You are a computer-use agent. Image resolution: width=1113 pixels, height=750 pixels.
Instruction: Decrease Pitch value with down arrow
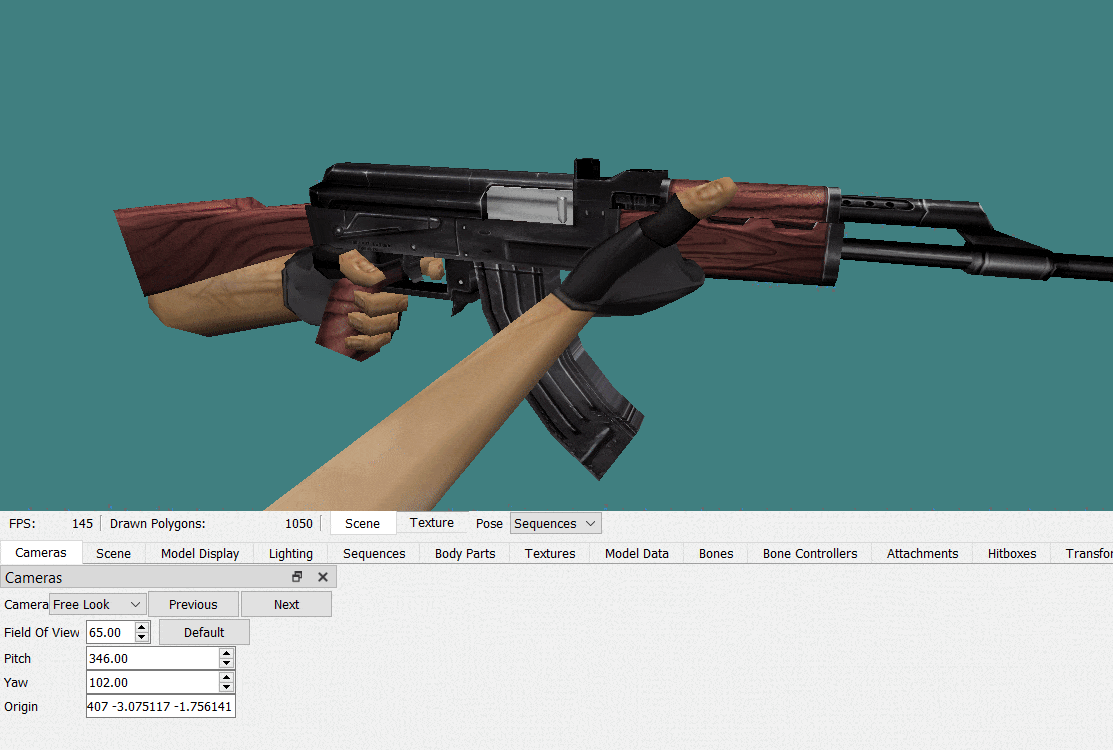[x=226, y=663]
